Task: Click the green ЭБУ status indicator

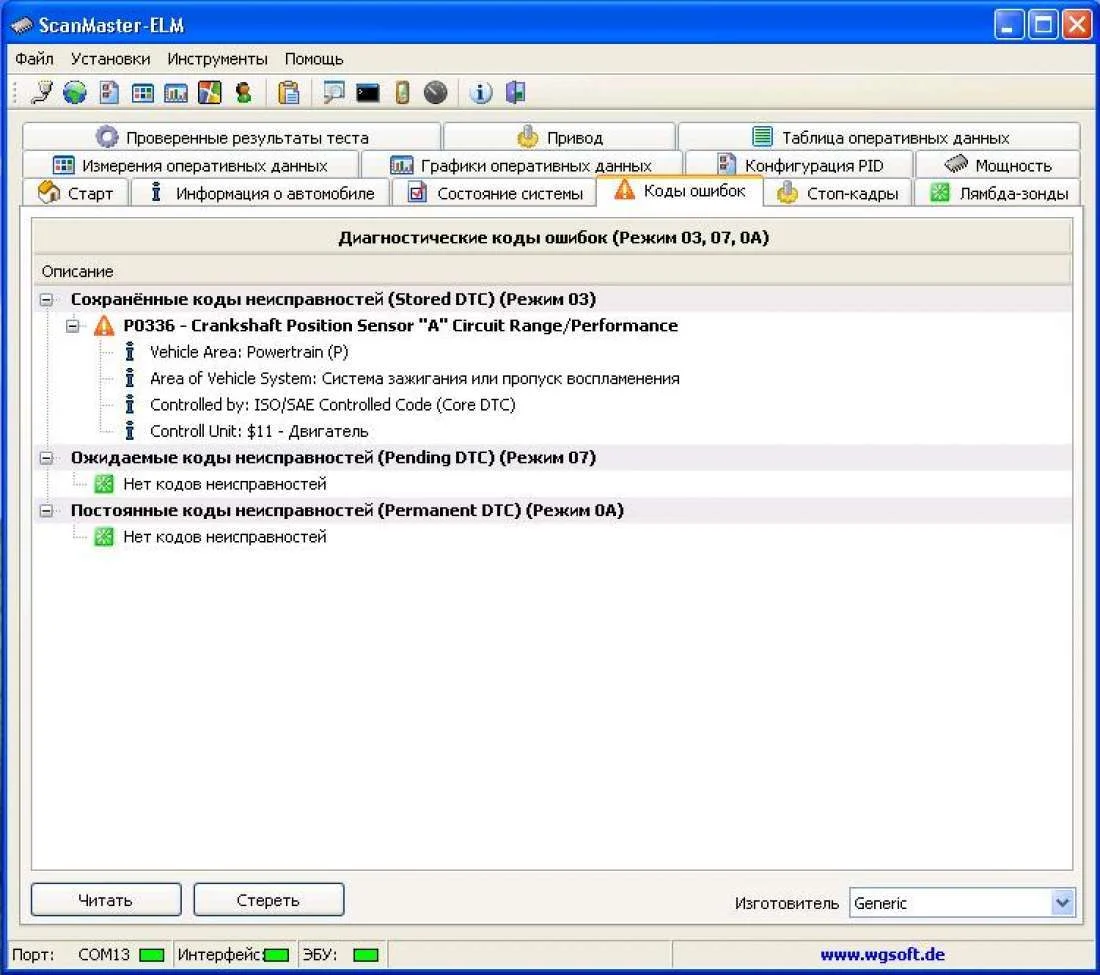Action: click(365, 955)
